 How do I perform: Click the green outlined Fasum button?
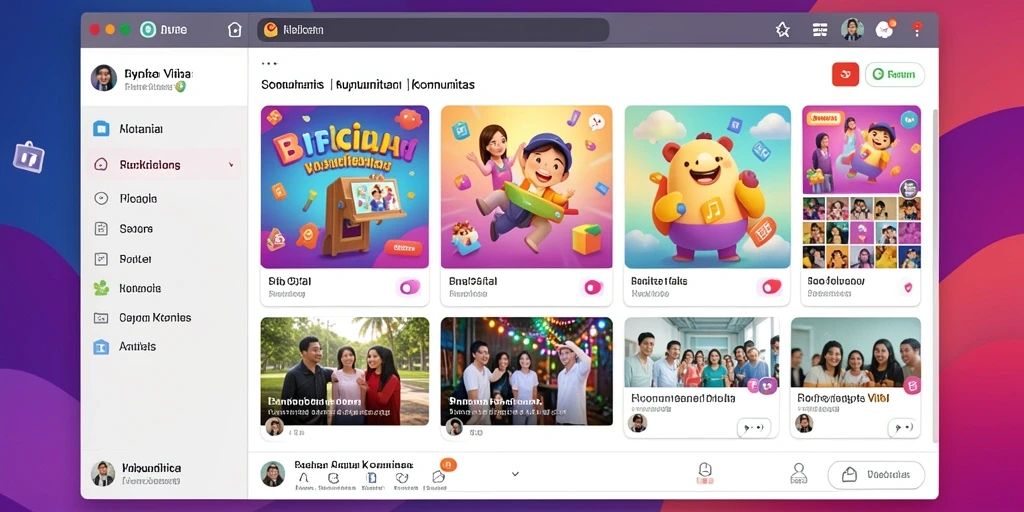click(x=894, y=74)
